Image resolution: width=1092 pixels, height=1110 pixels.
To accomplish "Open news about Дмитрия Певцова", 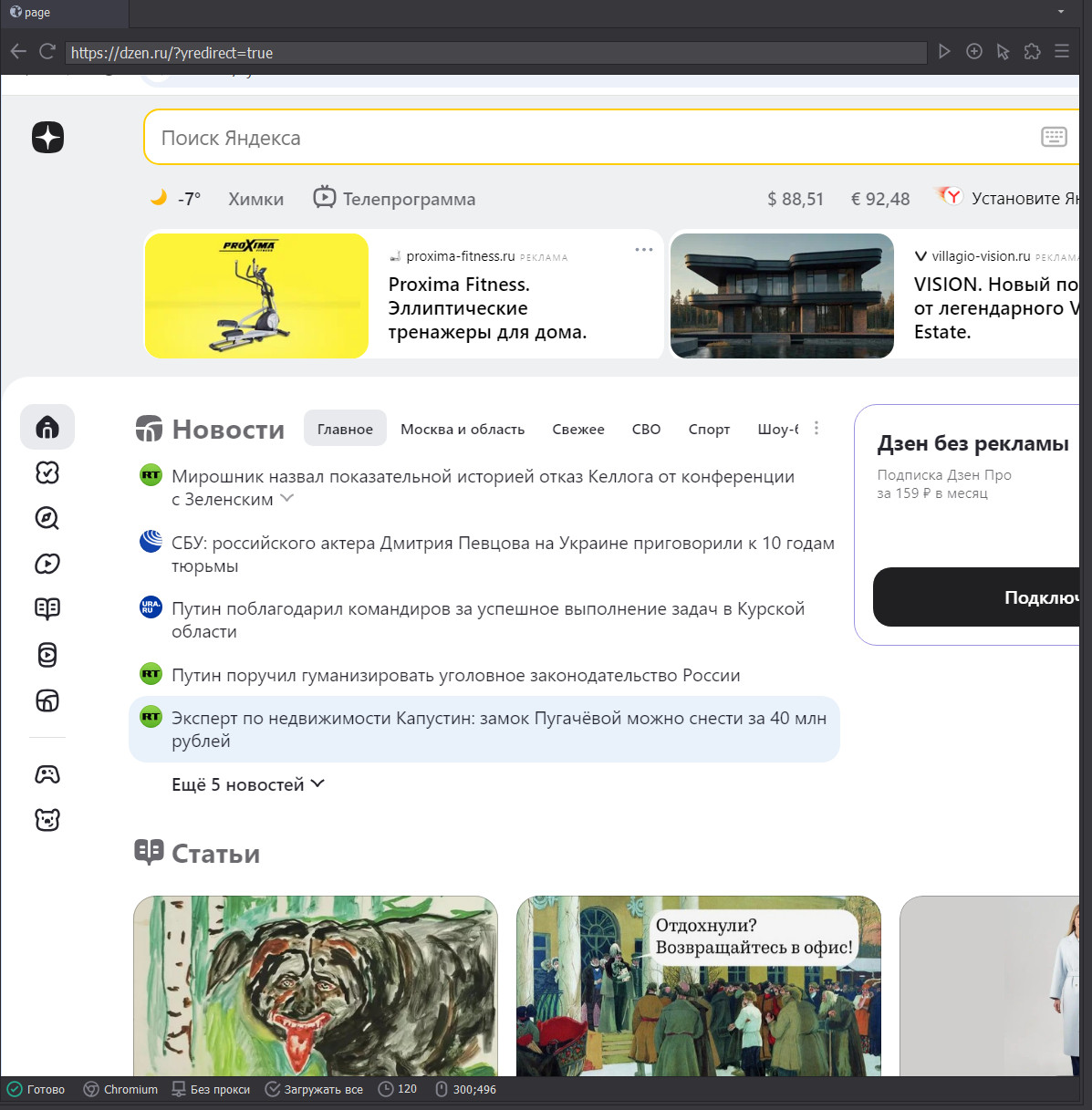I will [503, 555].
